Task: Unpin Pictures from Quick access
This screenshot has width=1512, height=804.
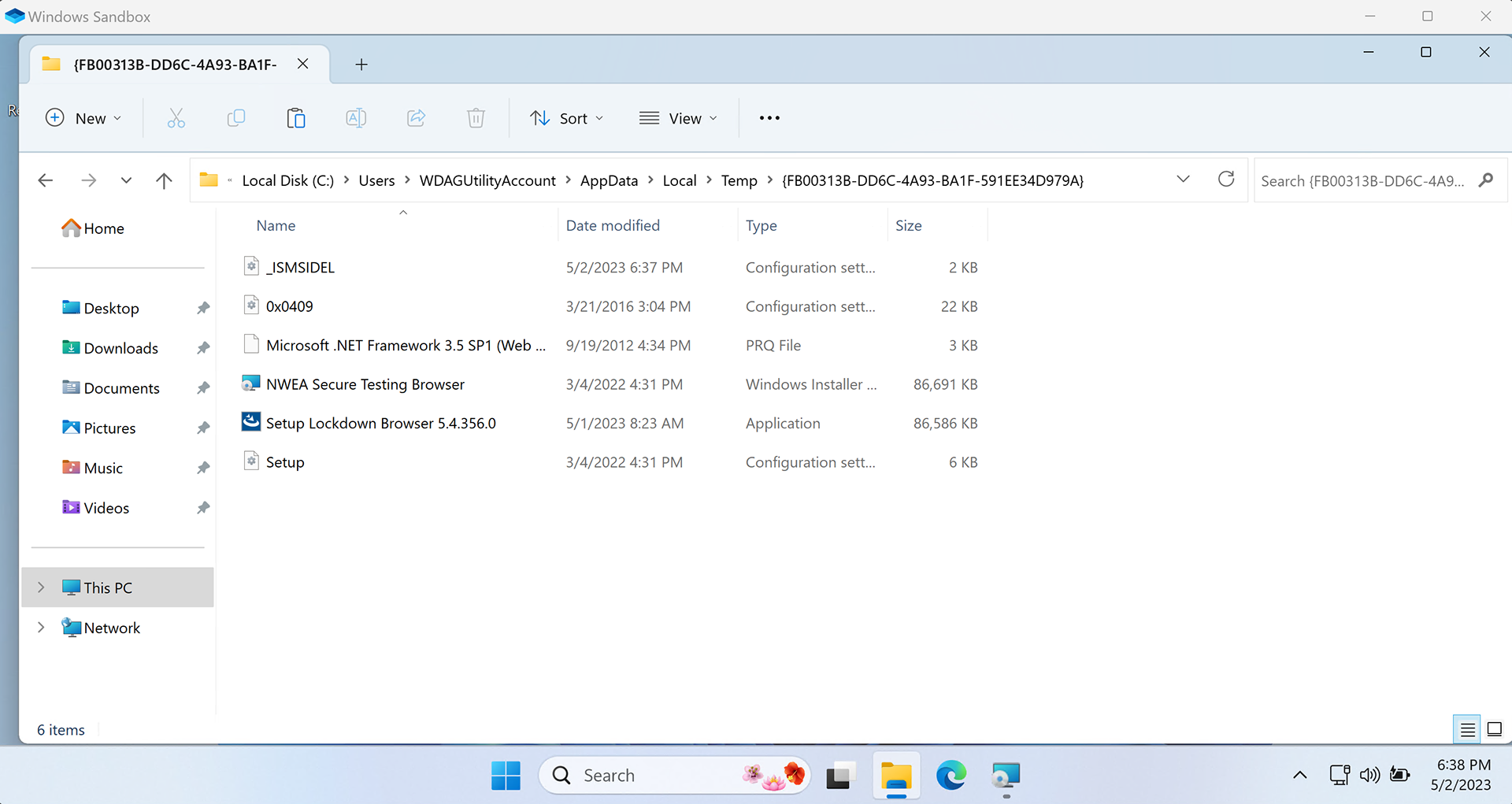Action: click(203, 428)
